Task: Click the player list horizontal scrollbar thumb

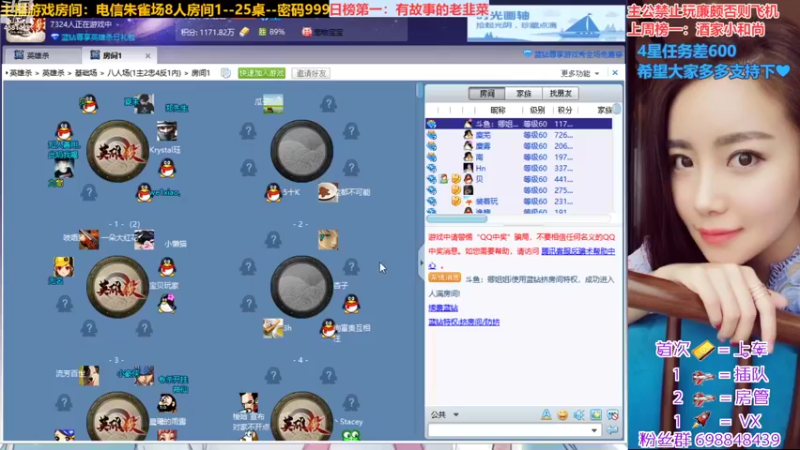Action: pyautogui.click(x=457, y=219)
